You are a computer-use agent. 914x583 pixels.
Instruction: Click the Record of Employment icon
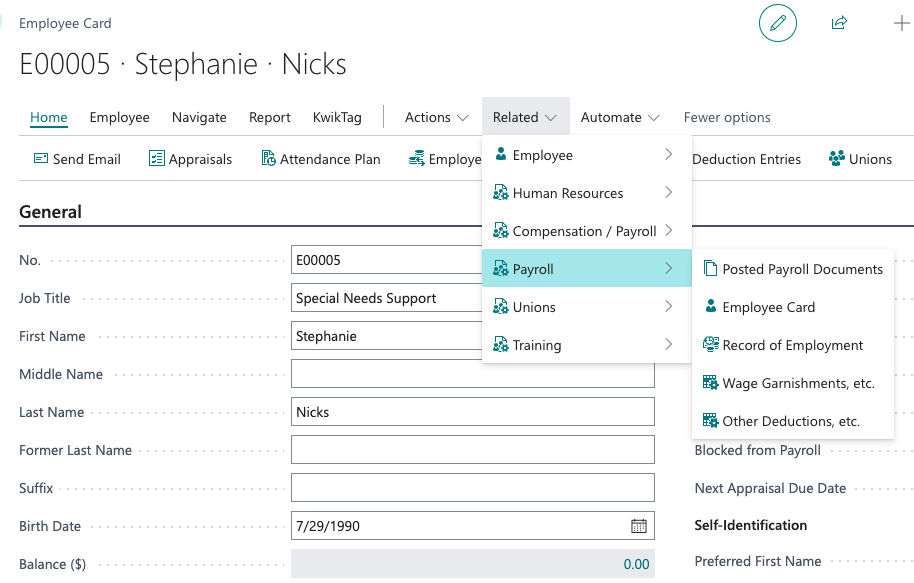coord(711,345)
